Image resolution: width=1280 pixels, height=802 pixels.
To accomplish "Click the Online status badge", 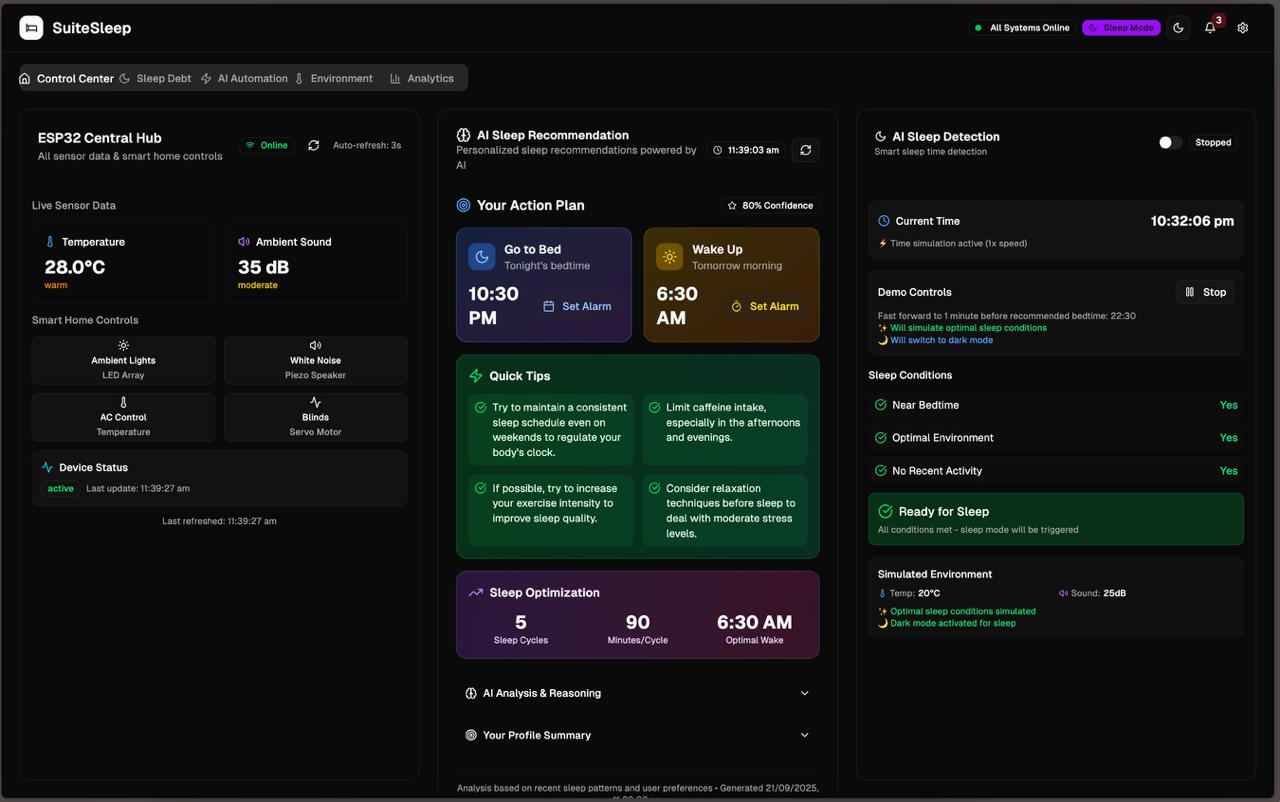I will (x=267, y=145).
